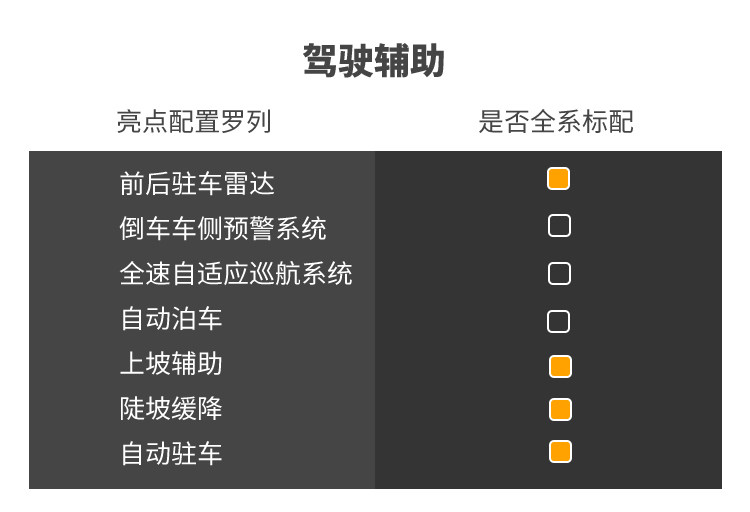
Task: Uncheck the 上坡辅助 orange checkbox
Action: coord(560,366)
